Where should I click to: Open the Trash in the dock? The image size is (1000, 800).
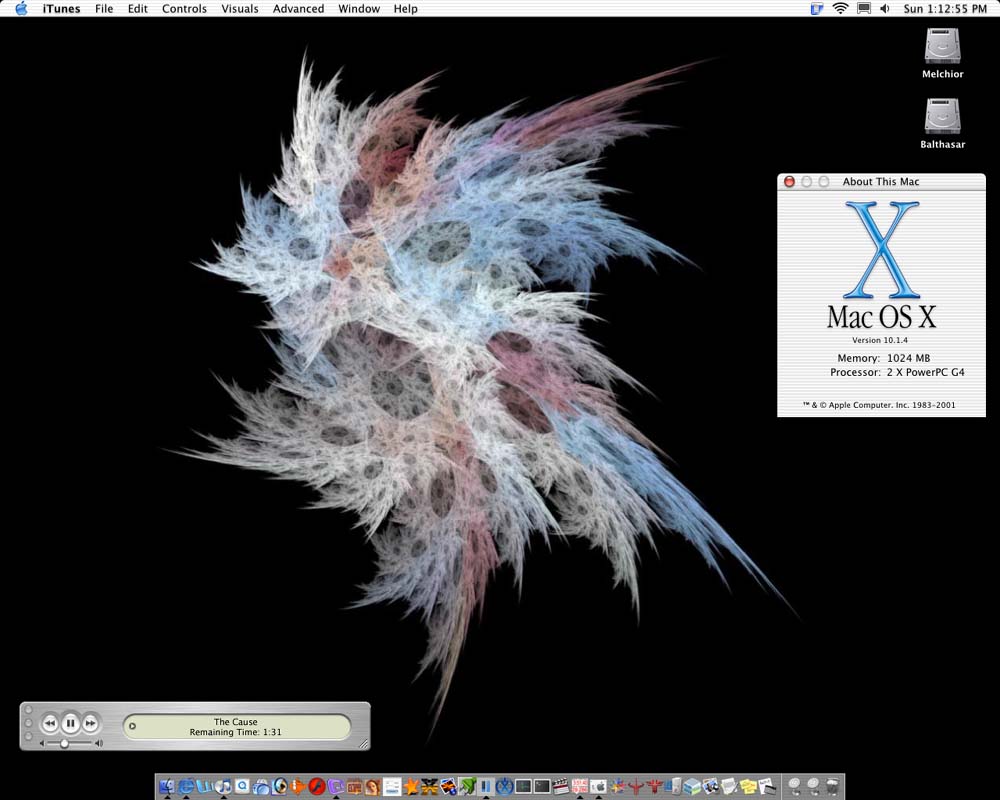pyautogui.click(x=832, y=786)
